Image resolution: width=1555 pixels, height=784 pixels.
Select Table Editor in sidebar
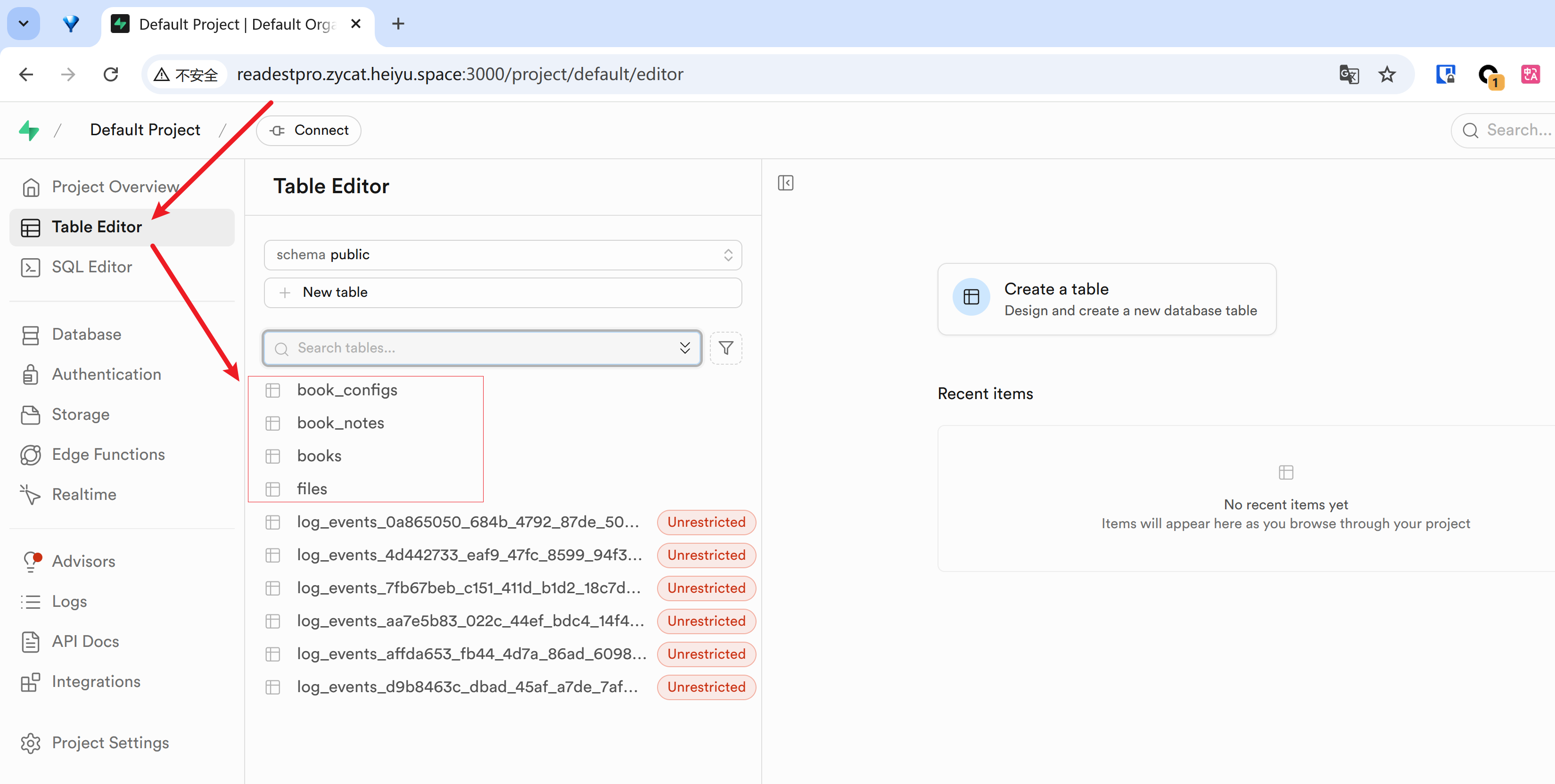tap(121, 227)
